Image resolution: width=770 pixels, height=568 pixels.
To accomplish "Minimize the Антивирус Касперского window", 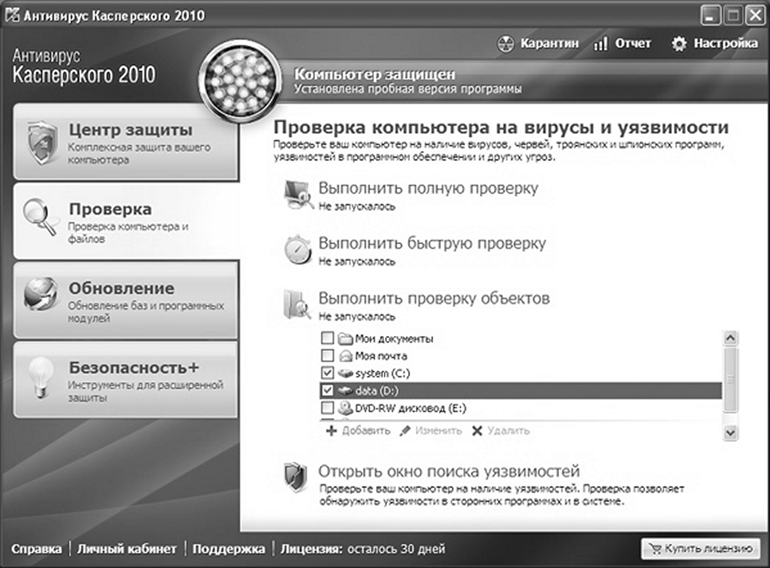I will click(710, 15).
